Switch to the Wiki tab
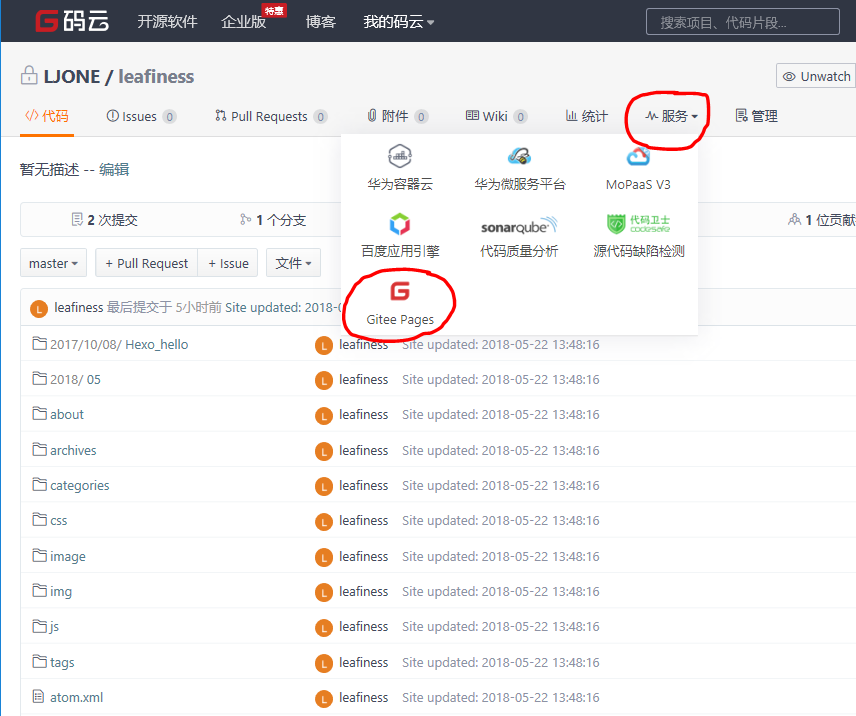This screenshot has height=716, width=856. click(495, 116)
